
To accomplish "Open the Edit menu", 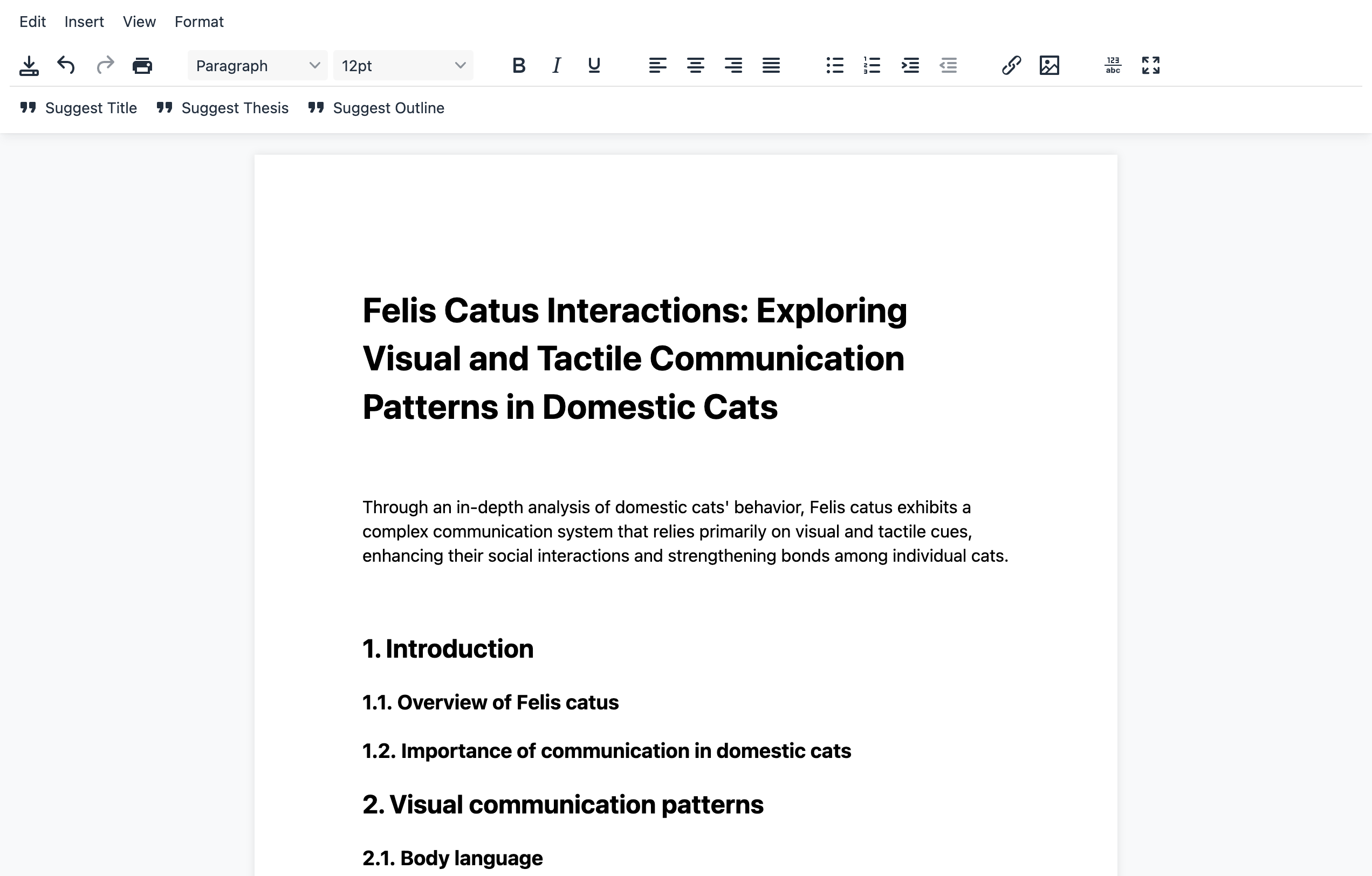I will point(32,22).
